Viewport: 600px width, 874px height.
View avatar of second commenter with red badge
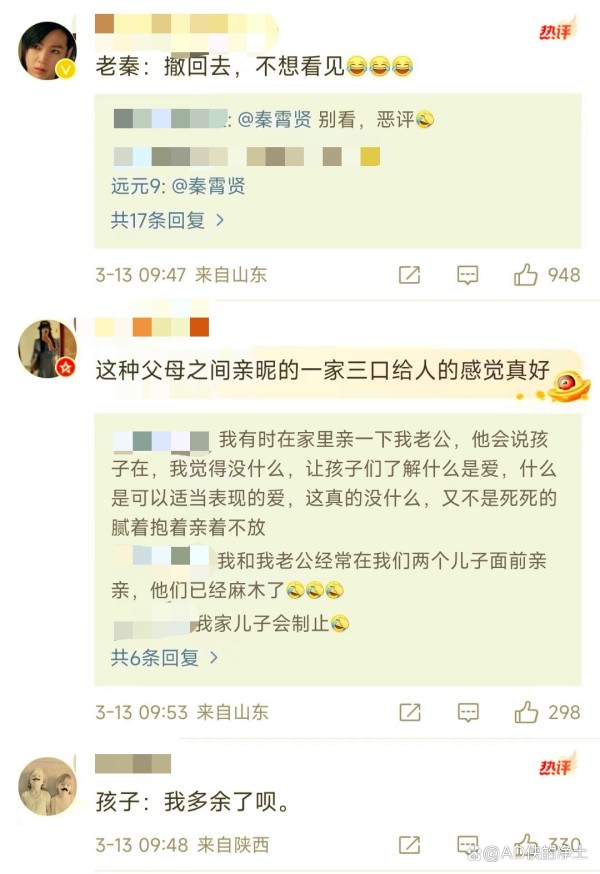point(47,349)
